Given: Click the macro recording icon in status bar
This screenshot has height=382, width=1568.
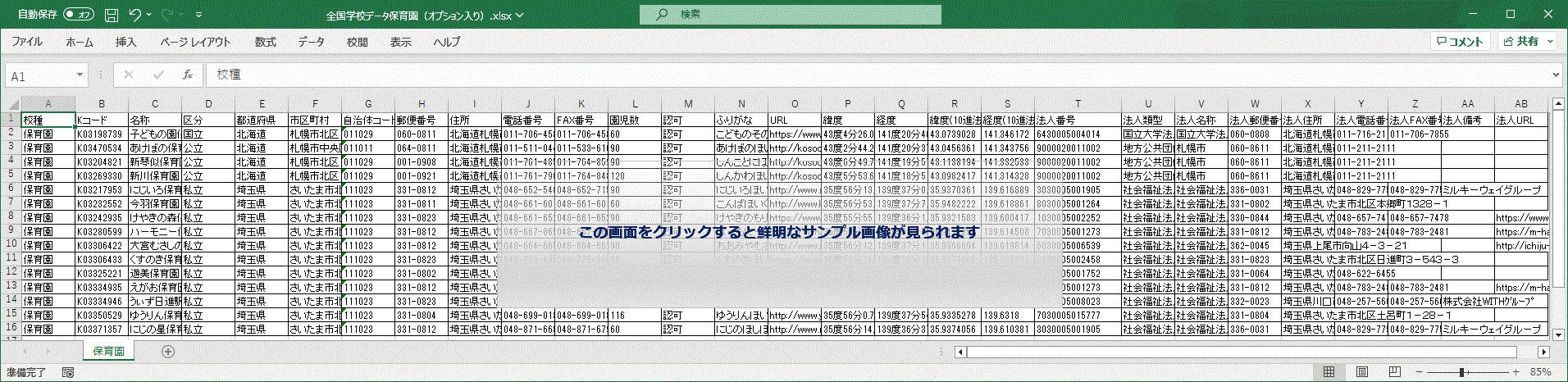Looking at the screenshot, I should [68, 372].
